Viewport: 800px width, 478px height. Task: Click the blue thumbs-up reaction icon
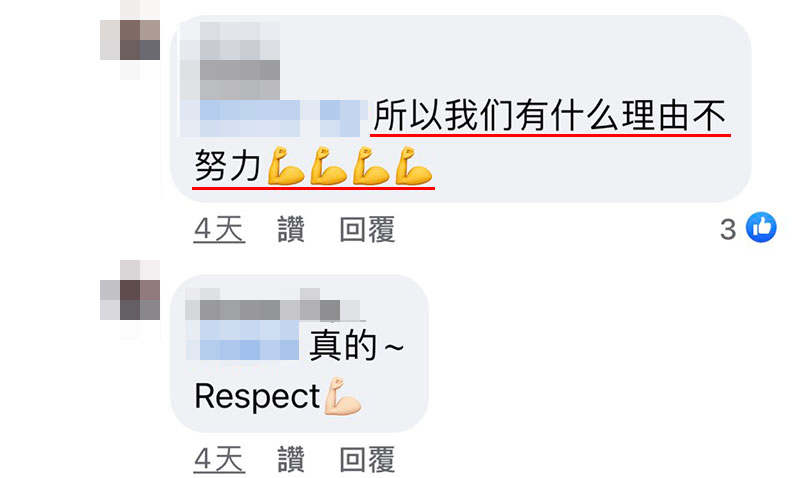761,227
